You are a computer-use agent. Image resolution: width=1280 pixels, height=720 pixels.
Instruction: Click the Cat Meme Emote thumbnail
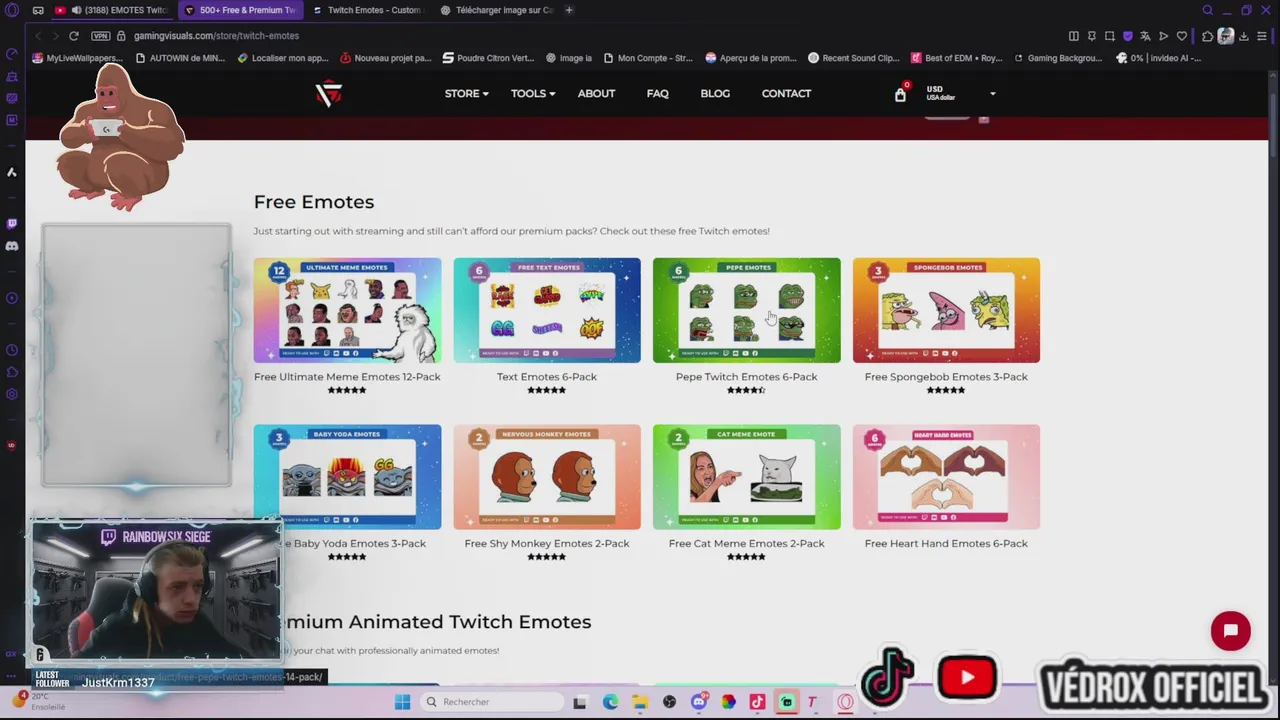point(746,477)
